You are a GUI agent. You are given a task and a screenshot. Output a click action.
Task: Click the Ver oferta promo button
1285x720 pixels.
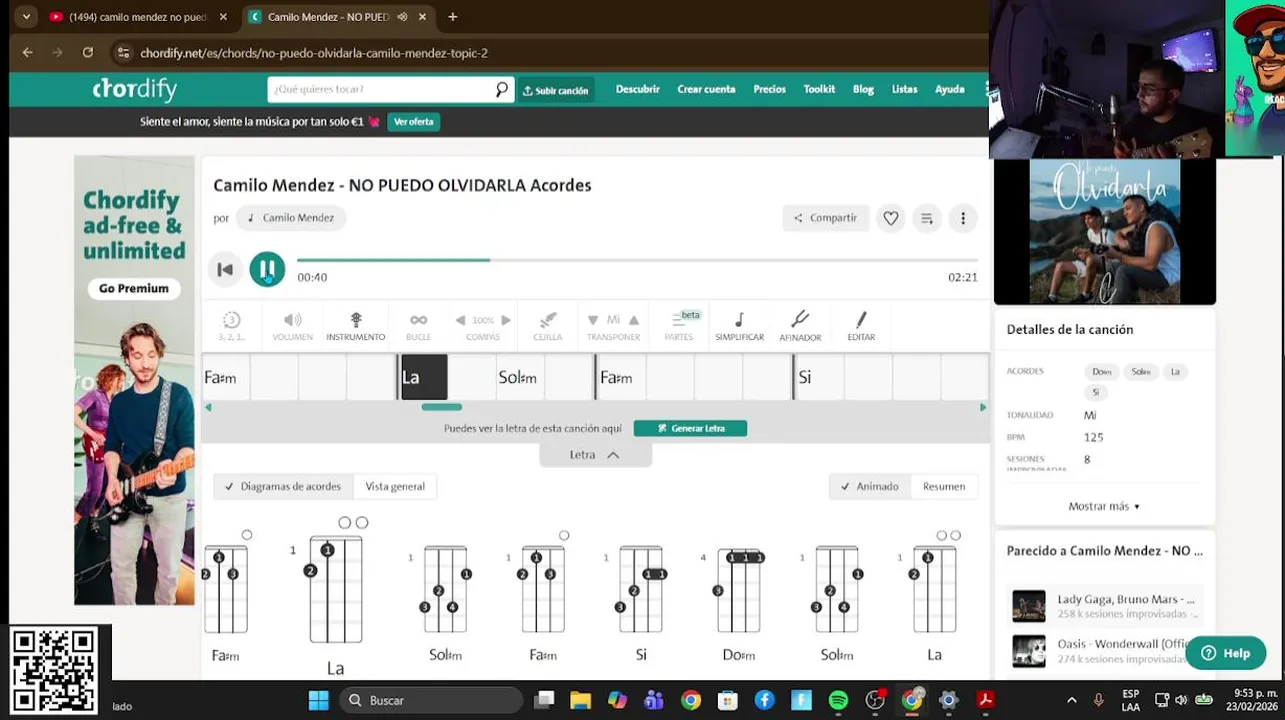414,122
